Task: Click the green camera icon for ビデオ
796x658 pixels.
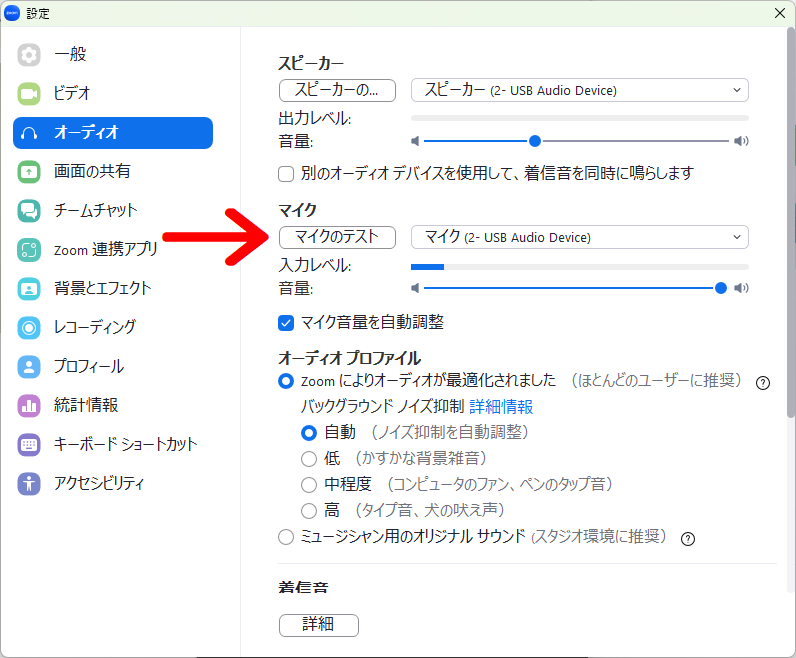Action: tap(29, 93)
